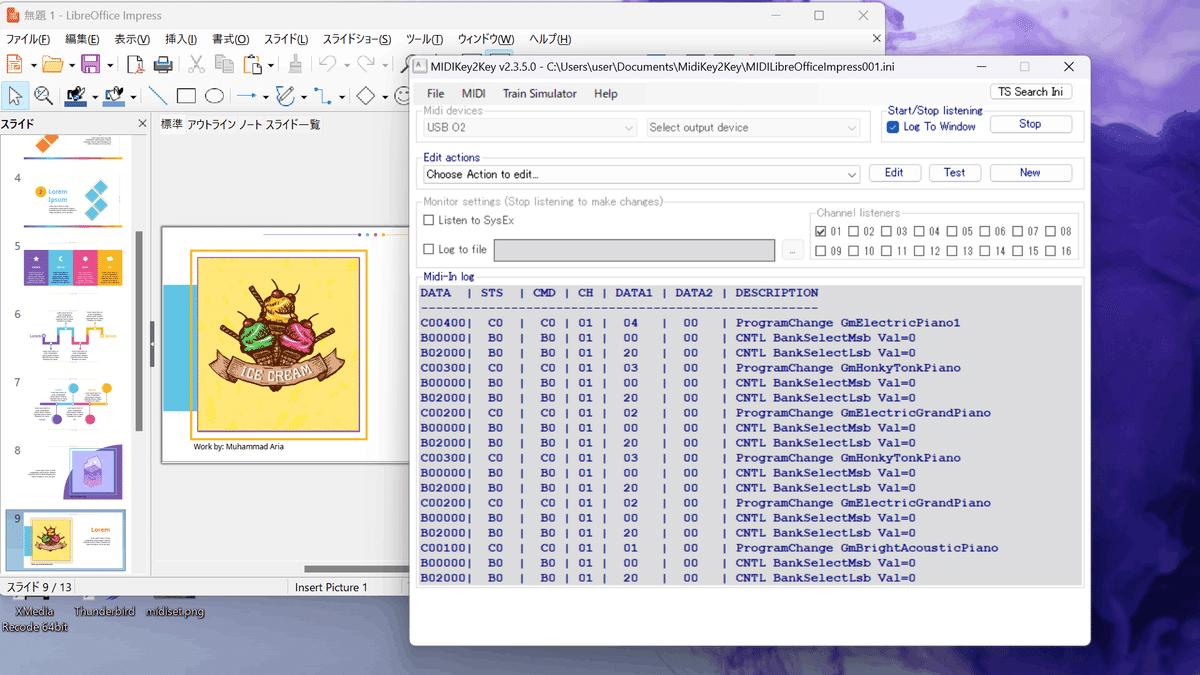1200x675 pixels.
Task: Expand the Fill Color dropdown arrow
Action: [131, 97]
